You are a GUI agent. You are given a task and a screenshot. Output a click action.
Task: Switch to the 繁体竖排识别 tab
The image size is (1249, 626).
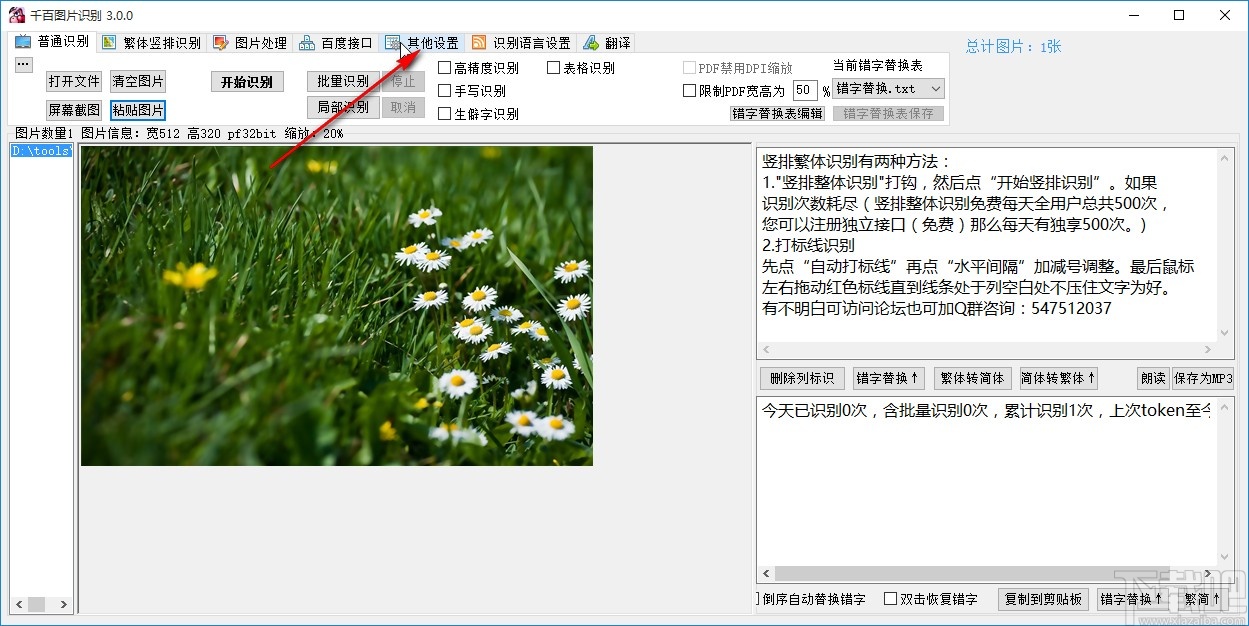click(150, 42)
